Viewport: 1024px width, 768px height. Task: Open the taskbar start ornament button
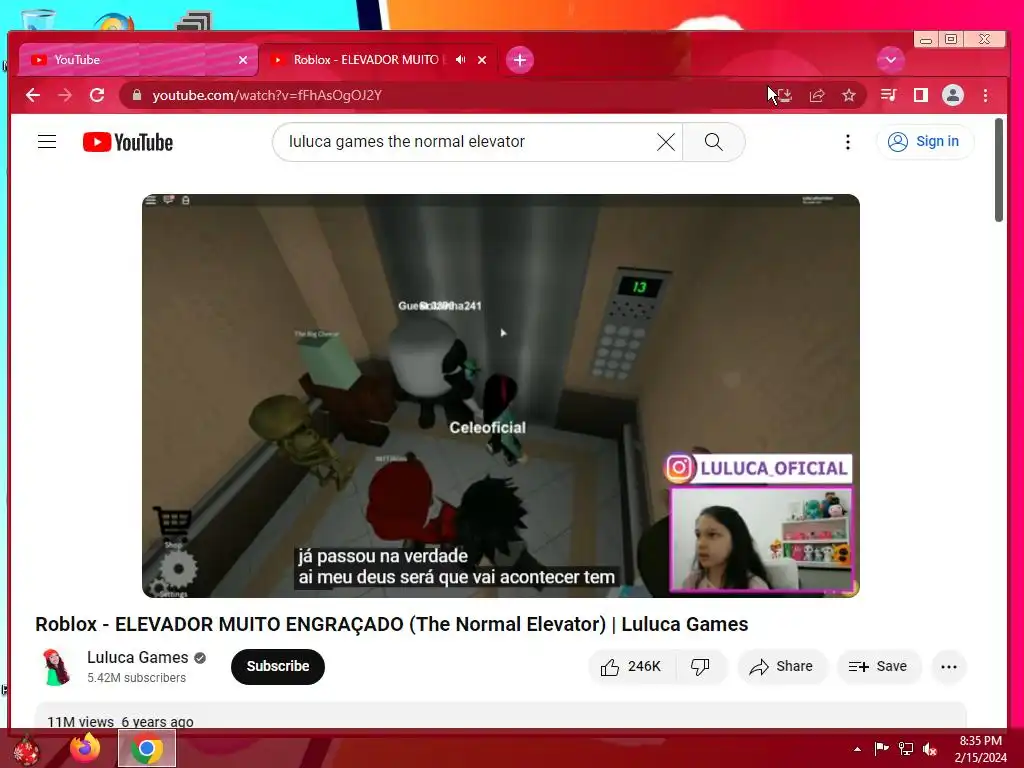click(x=26, y=749)
